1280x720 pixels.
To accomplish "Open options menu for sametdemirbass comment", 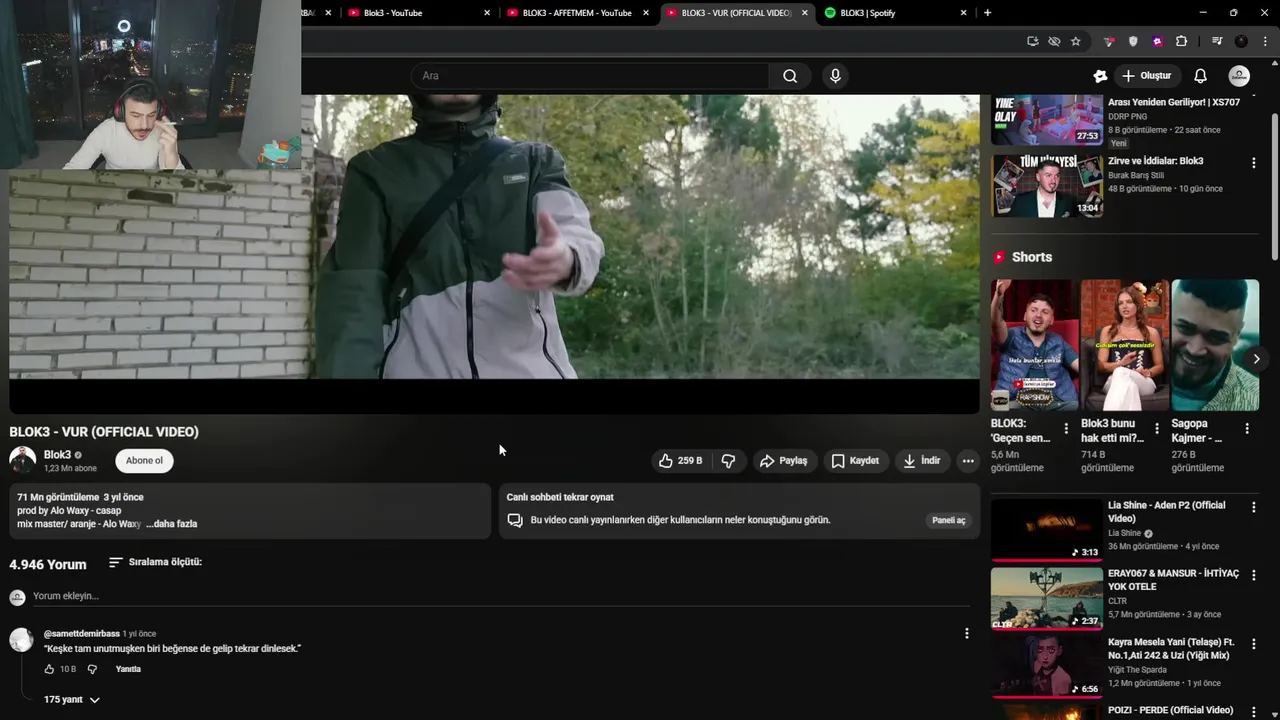I will pyautogui.click(x=966, y=633).
